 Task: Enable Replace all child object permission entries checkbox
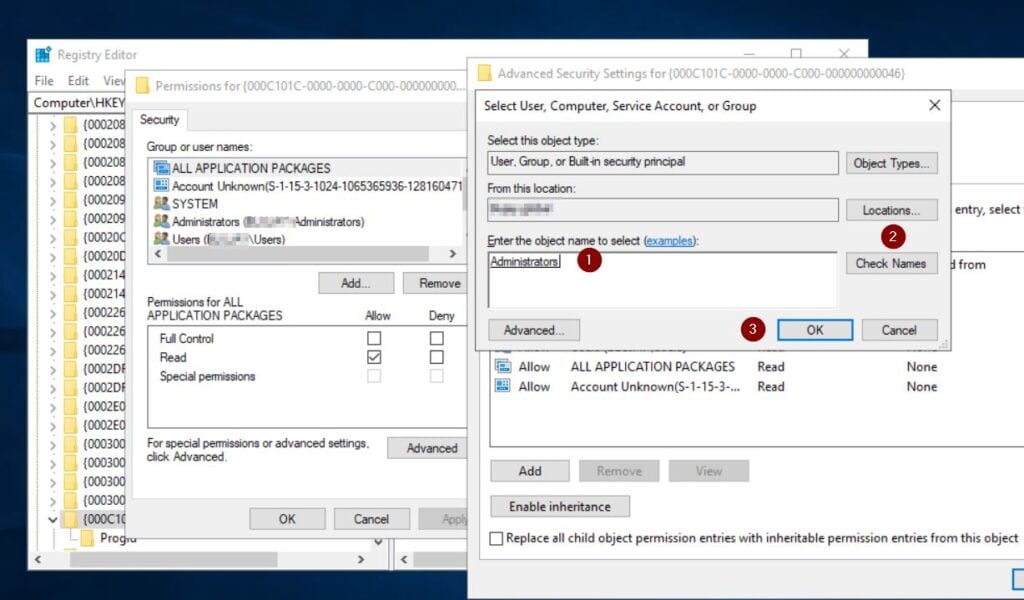coord(496,538)
